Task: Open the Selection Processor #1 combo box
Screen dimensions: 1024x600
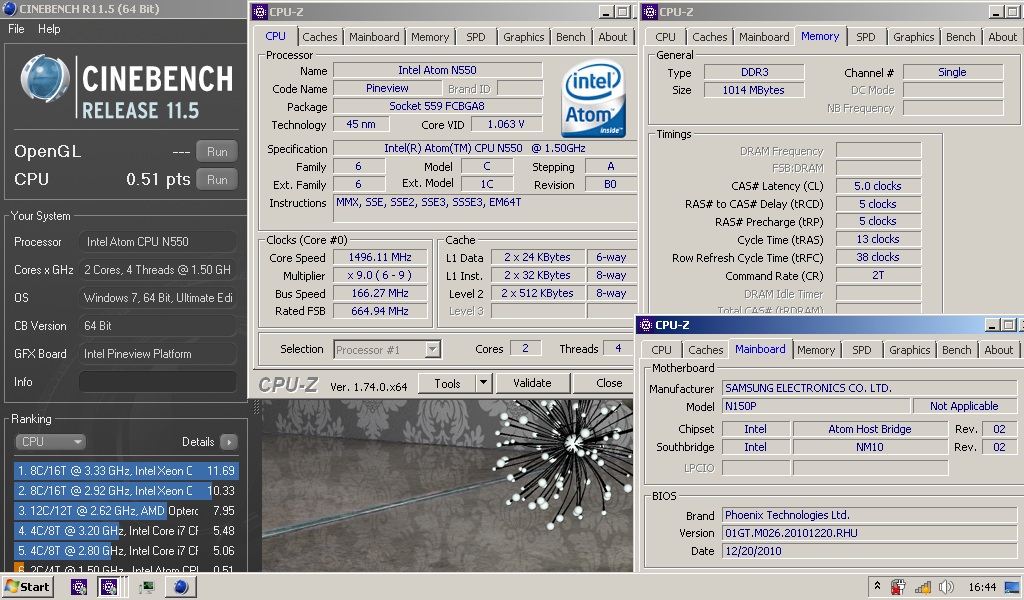Action: [x=387, y=350]
